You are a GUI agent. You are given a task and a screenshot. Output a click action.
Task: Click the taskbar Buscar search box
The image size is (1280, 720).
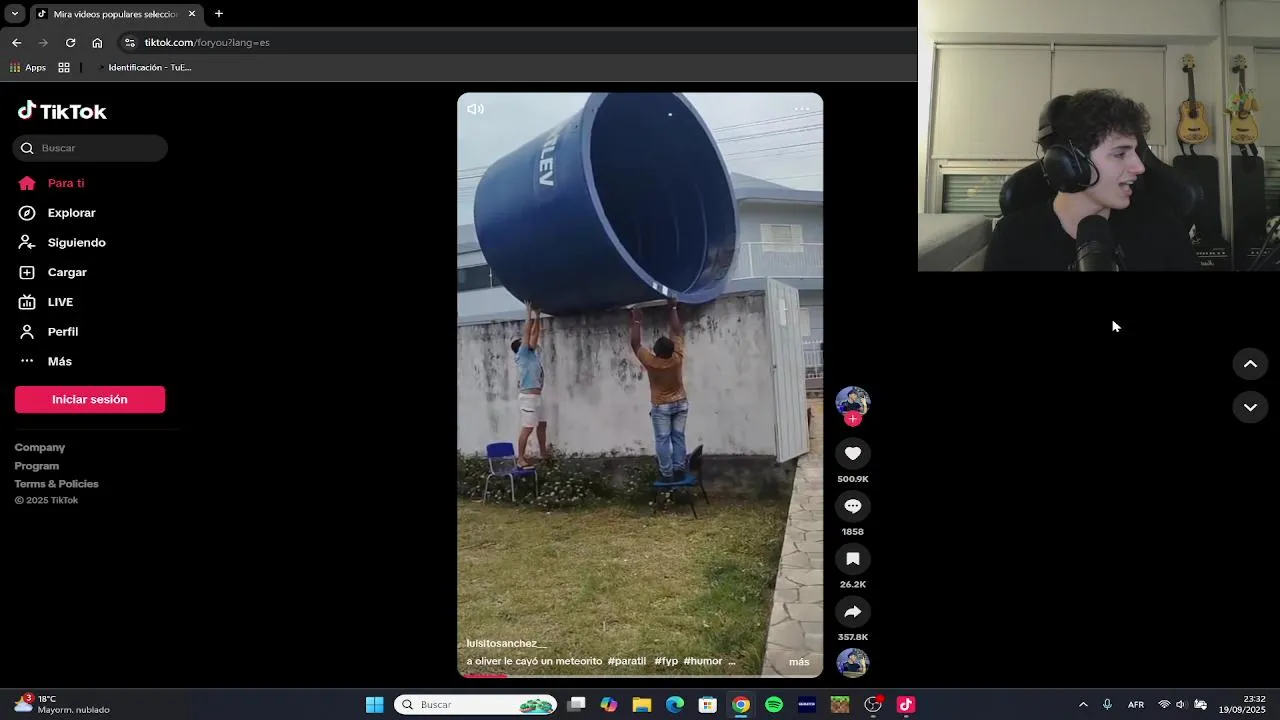(x=476, y=705)
